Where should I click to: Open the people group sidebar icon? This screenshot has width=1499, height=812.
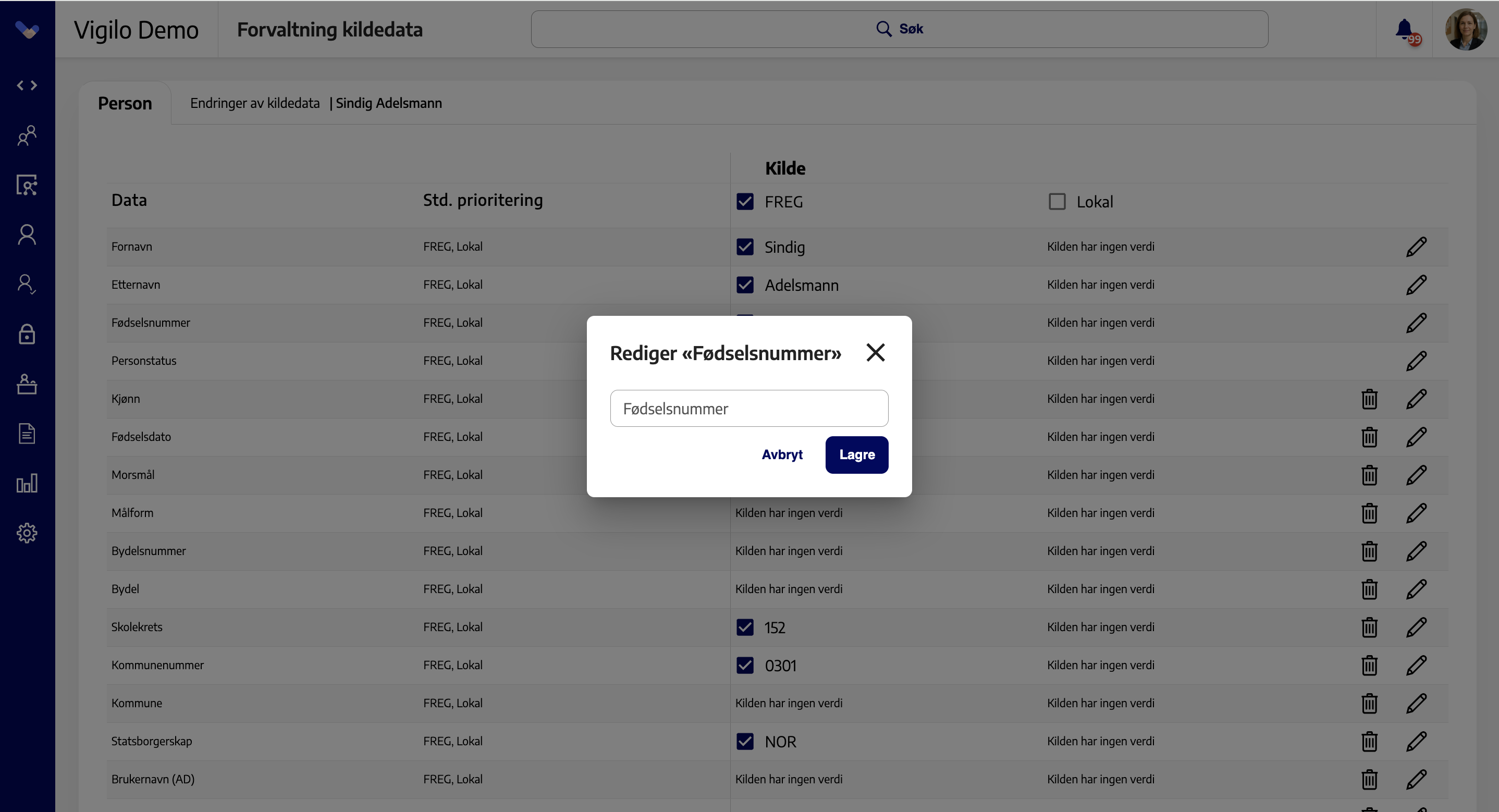pyautogui.click(x=27, y=135)
